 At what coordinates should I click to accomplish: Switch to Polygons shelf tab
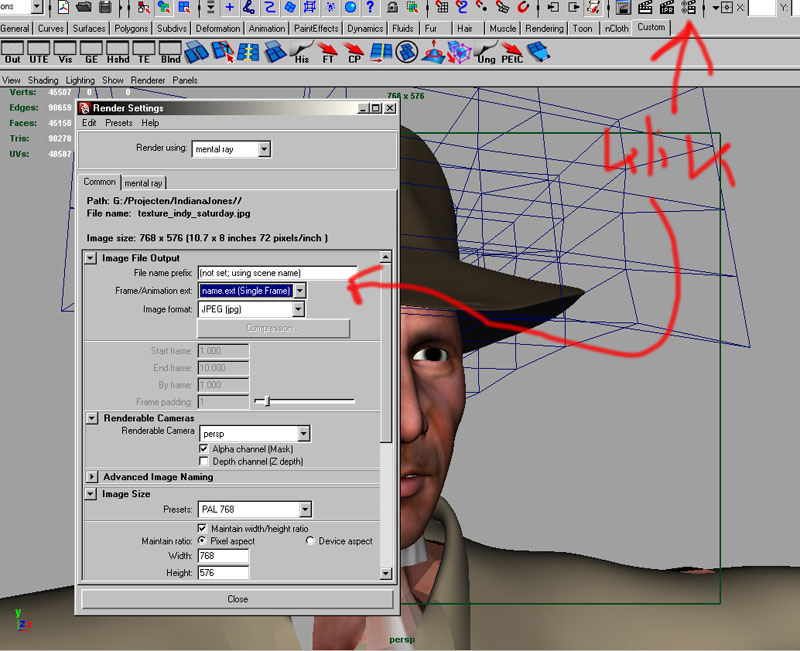point(131,29)
